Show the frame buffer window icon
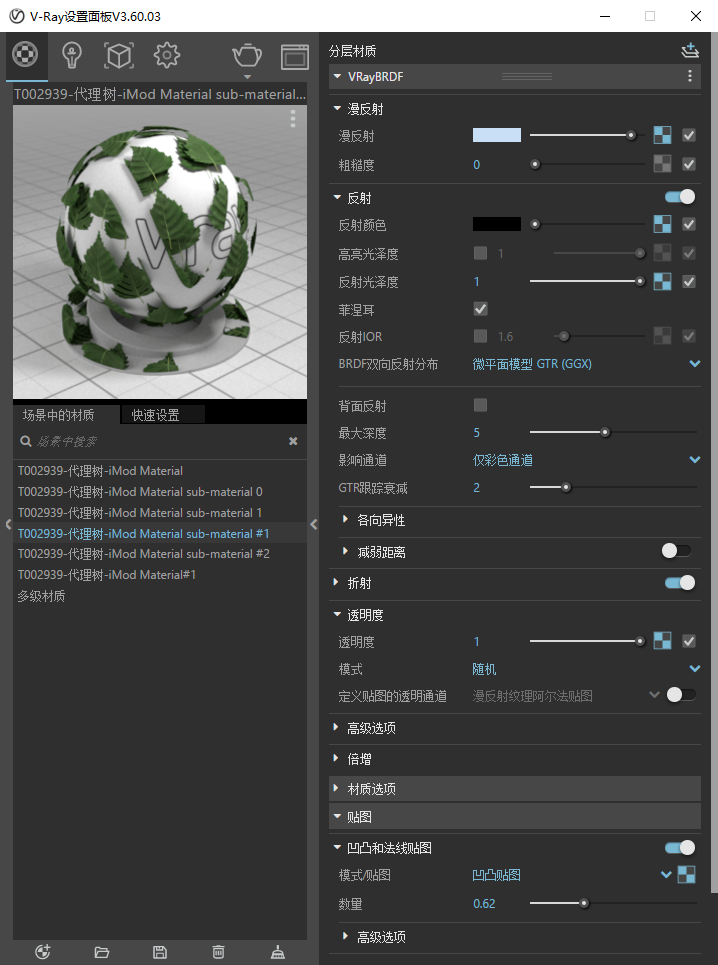 pyautogui.click(x=295, y=56)
